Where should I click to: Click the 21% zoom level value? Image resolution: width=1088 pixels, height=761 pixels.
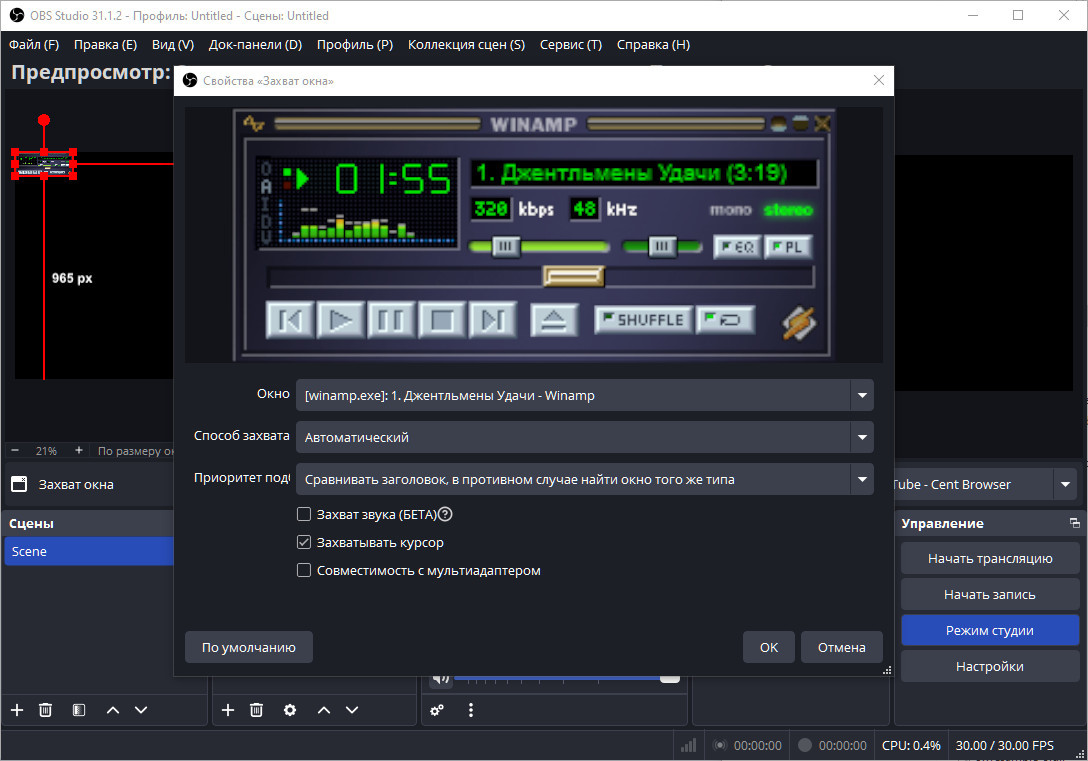pyautogui.click(x=46, y=450)
